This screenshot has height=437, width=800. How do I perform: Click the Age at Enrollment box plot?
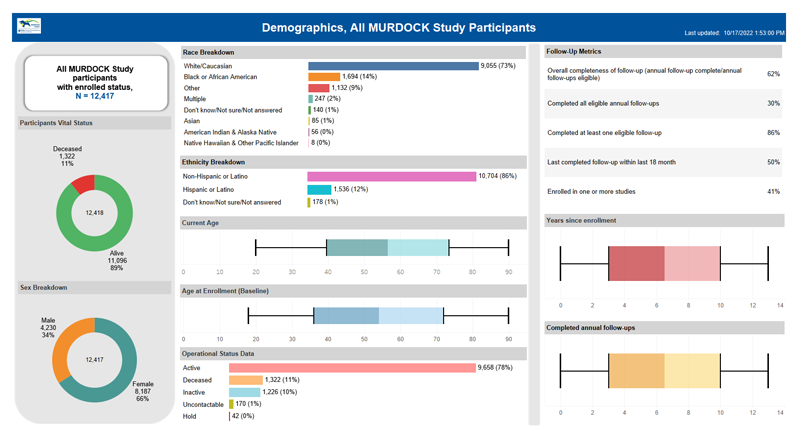click(378, 316)
